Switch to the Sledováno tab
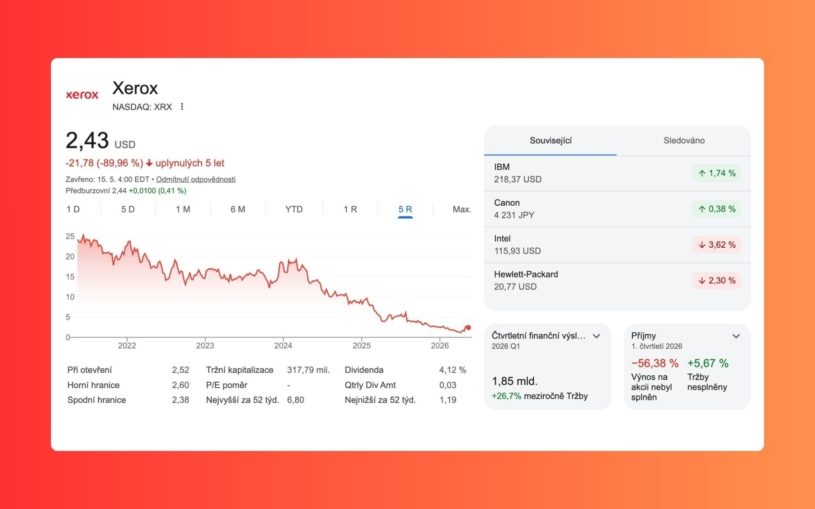The height and width of the screenshot is (509, 815). click(x=684, y=140)
